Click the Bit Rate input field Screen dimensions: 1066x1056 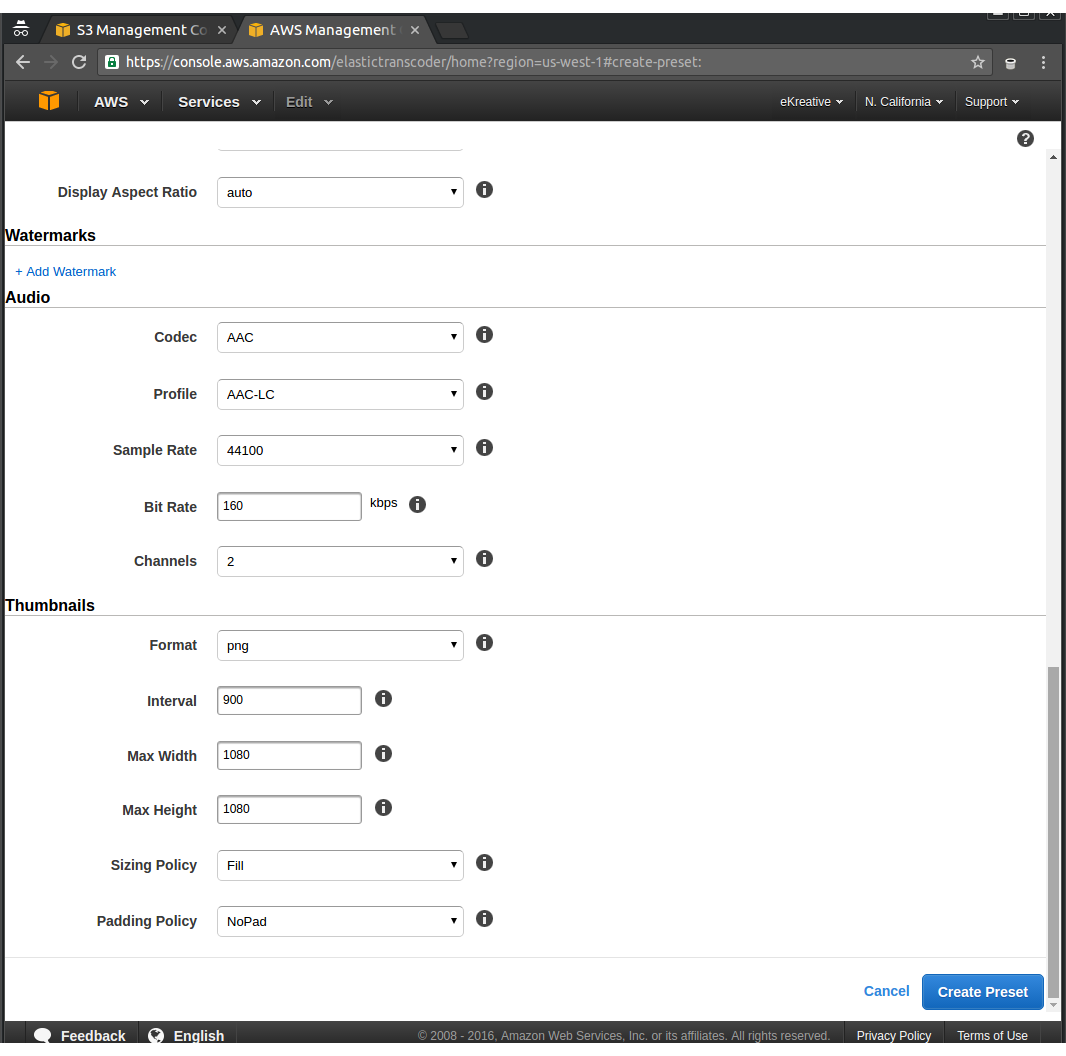pos(289,506)
